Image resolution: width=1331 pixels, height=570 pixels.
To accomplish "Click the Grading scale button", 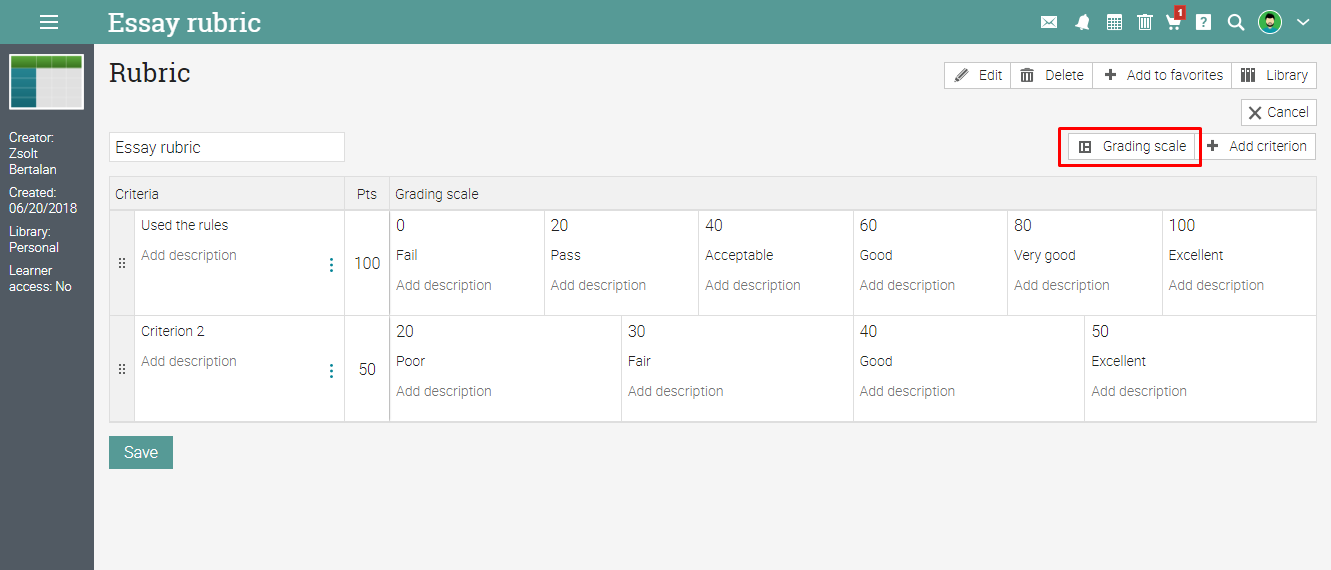I will tap(1132, 146).
